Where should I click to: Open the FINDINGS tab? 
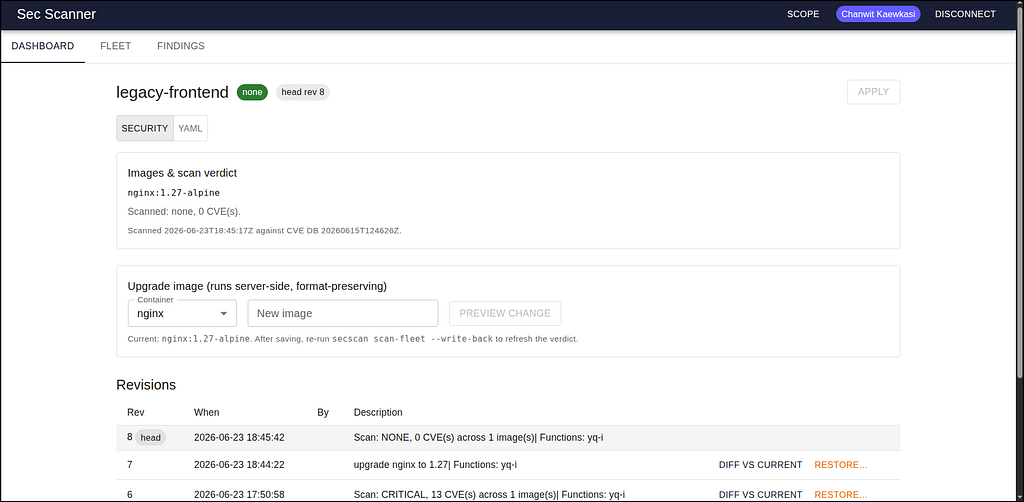(181, 46)
